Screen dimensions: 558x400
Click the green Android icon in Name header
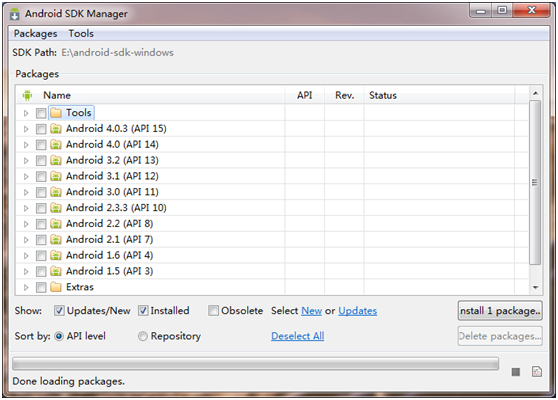[27, 95]
